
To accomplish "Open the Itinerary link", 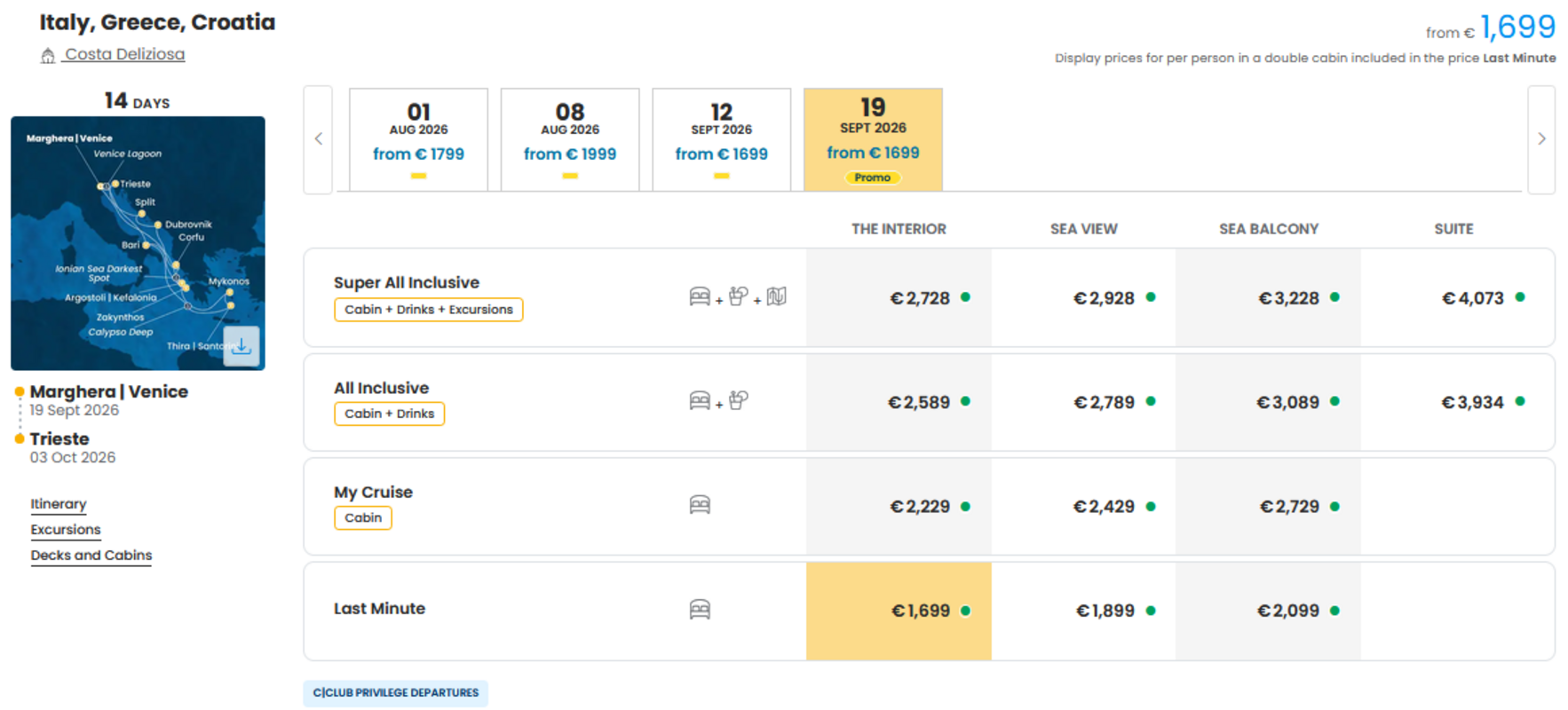I will [x=59, y=504].
